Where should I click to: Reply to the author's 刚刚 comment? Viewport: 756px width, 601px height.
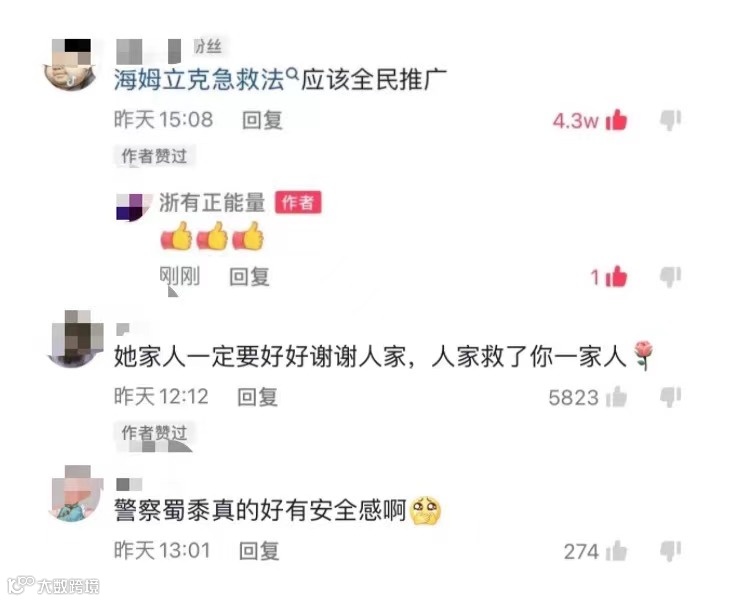click(249, 277)
